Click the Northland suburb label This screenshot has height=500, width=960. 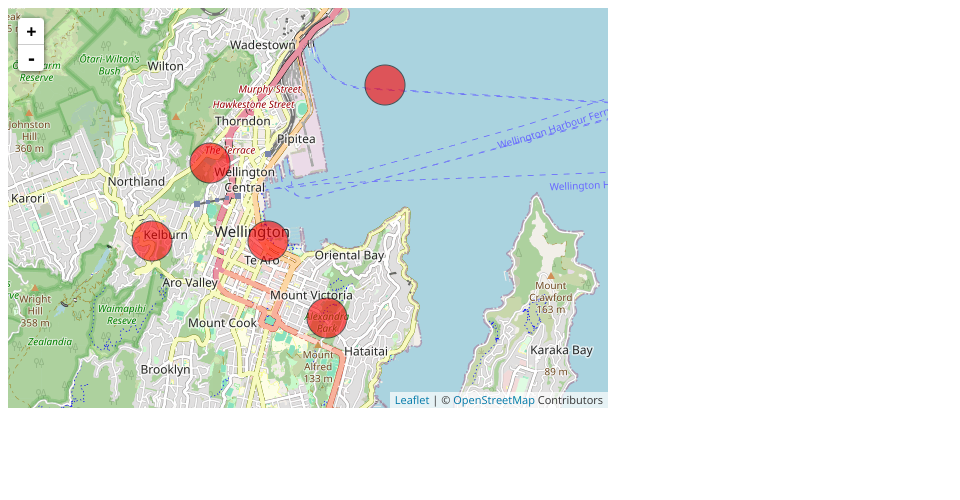[136, 182]
